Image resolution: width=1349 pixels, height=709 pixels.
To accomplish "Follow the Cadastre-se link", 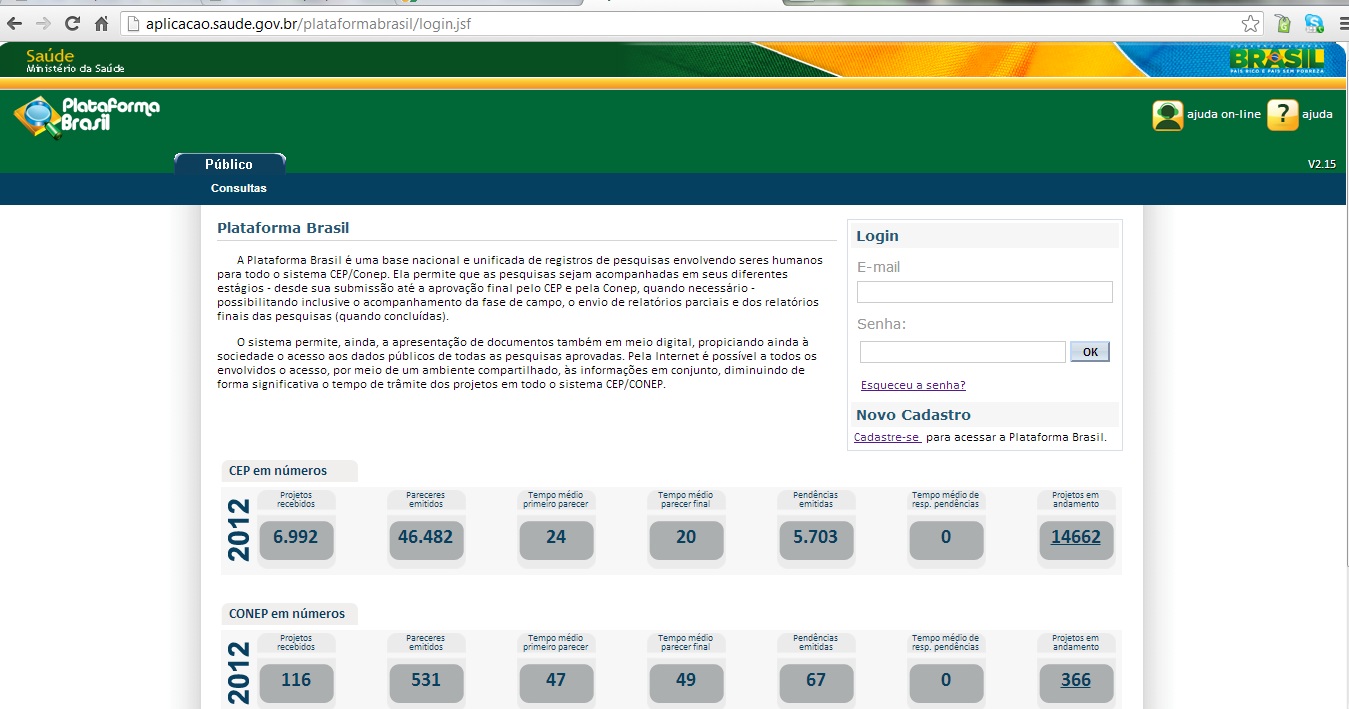I will (x=887, y=437).
